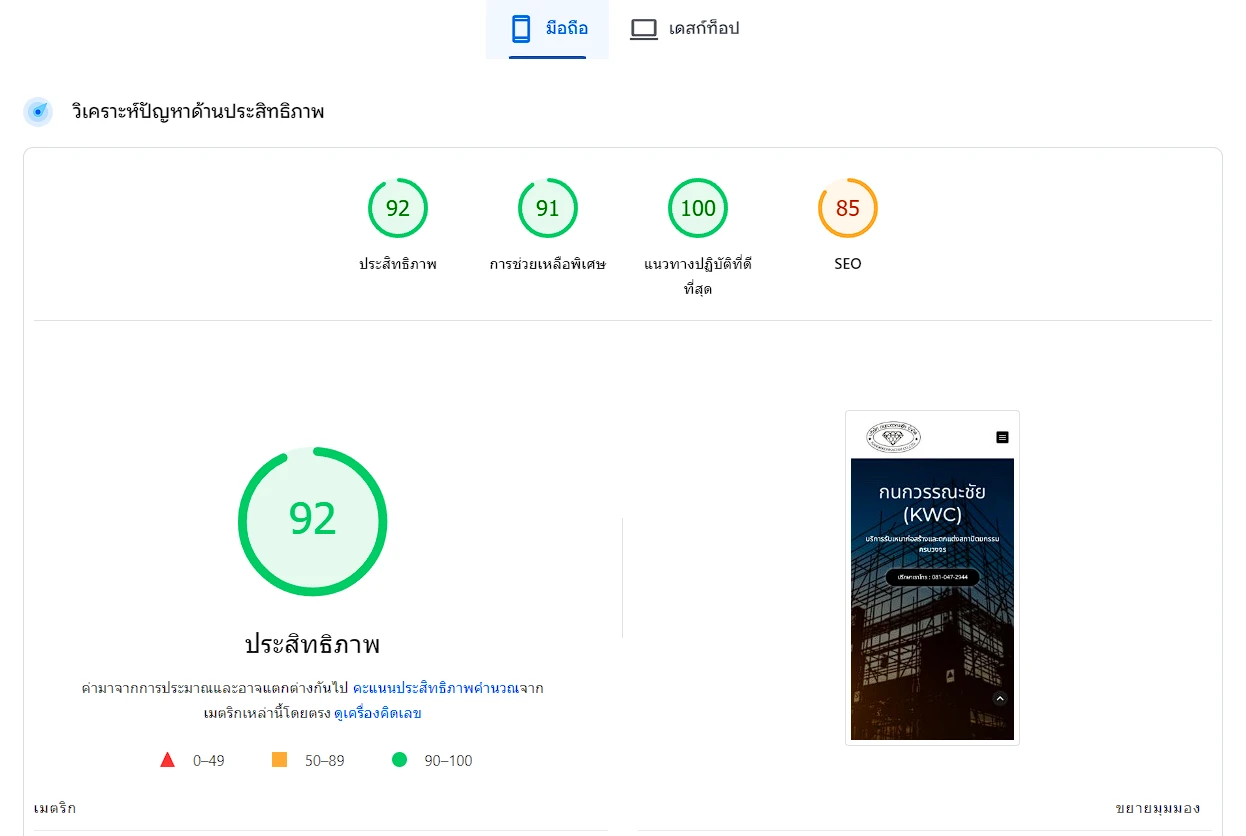Screen dimensions: 1246x836
Task: Click the laptop icon for desktop
Action: [643, 29]
